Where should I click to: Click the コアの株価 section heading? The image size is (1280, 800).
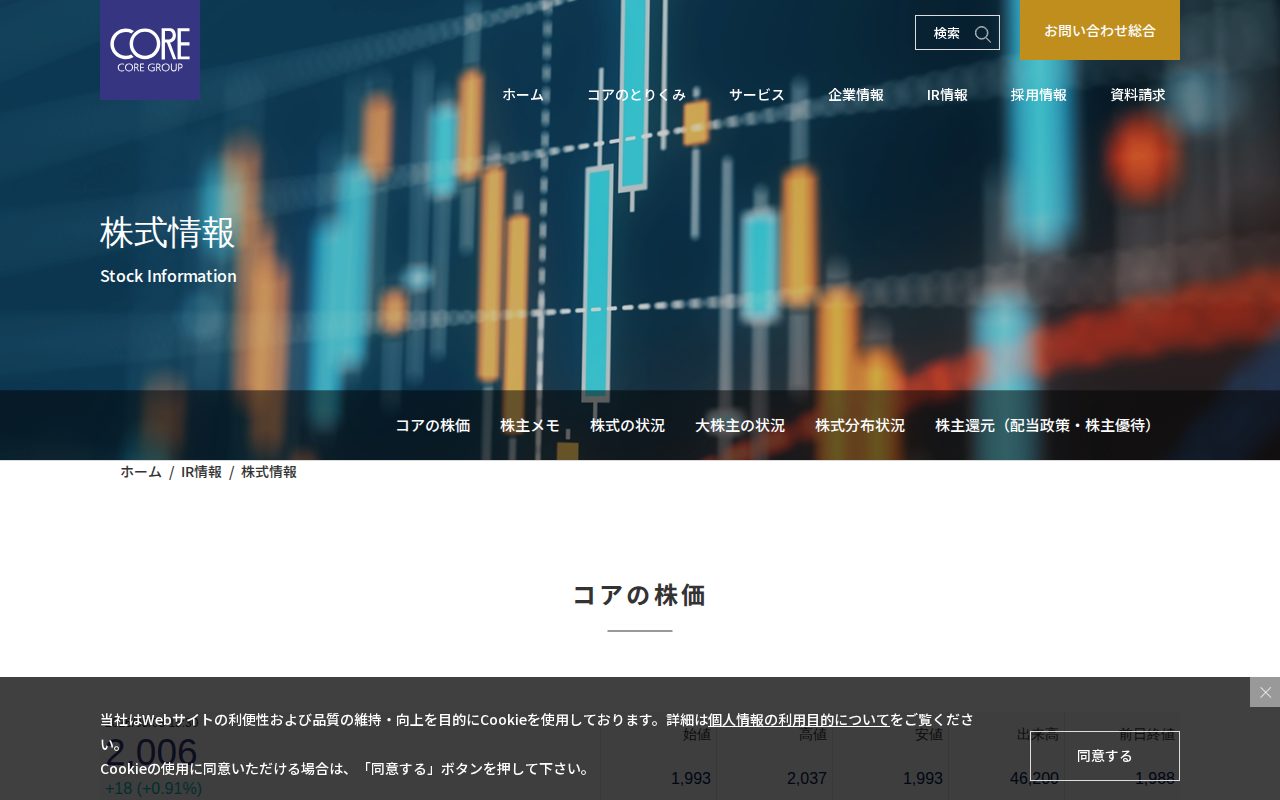pyautogui.click(x=640, y=595)
